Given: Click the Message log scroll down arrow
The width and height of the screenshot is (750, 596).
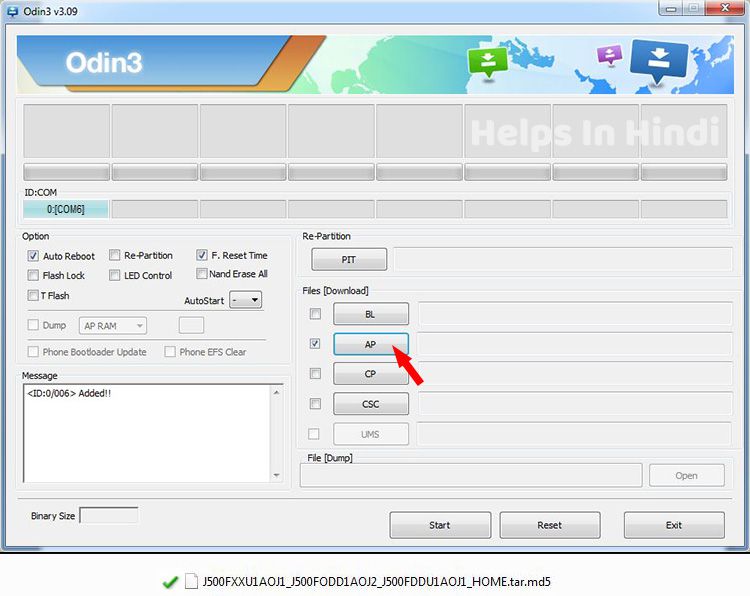Looking at the screenshot, I should pyautogui.click(x=276, y=475).
